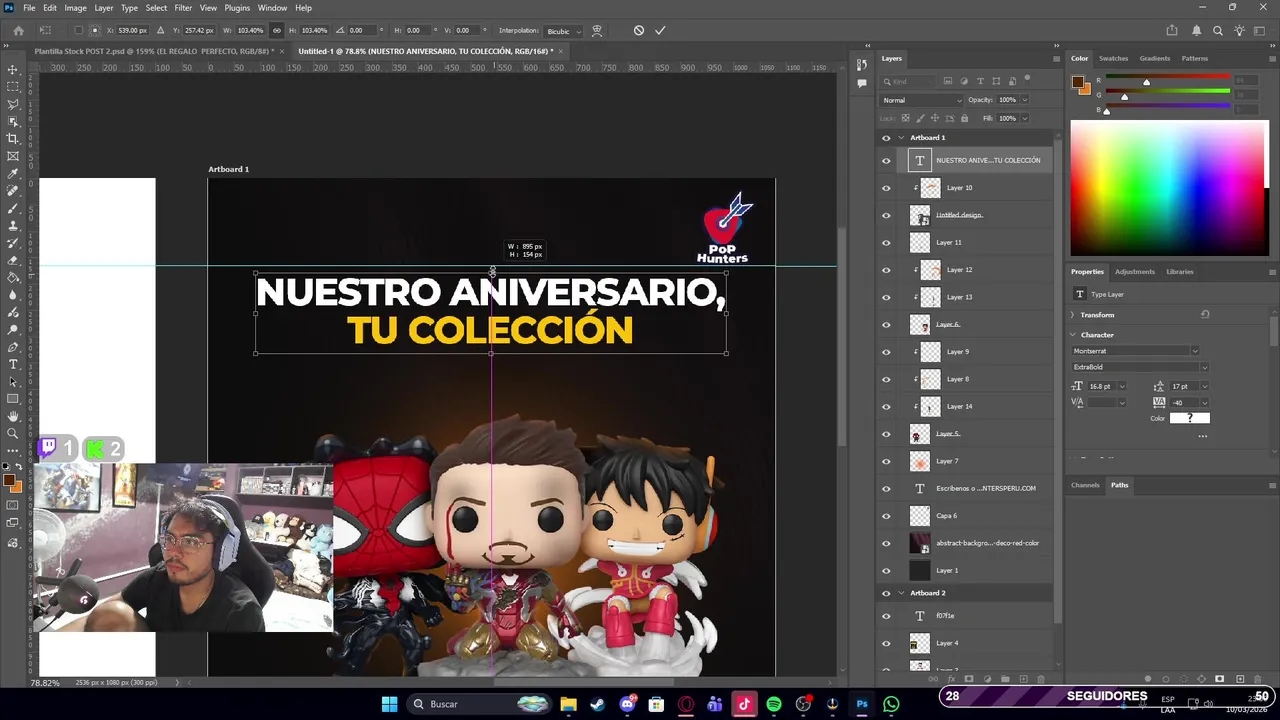The height and width of the screenshot is (720, 1280).
Task: Add mask icon in Paths panel
Action: [x=1219, y=679]
